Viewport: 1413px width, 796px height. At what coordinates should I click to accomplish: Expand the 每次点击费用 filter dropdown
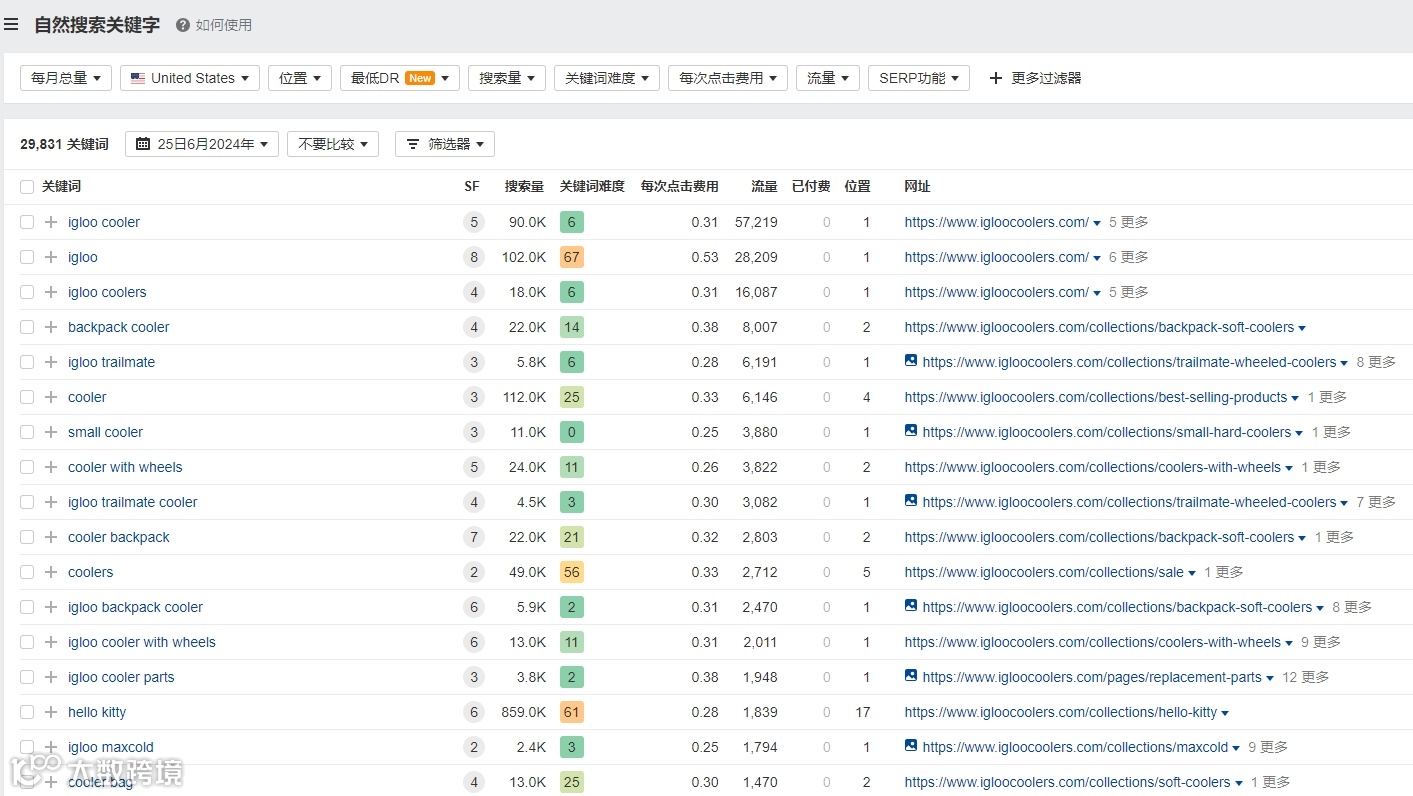pos(728,78)
